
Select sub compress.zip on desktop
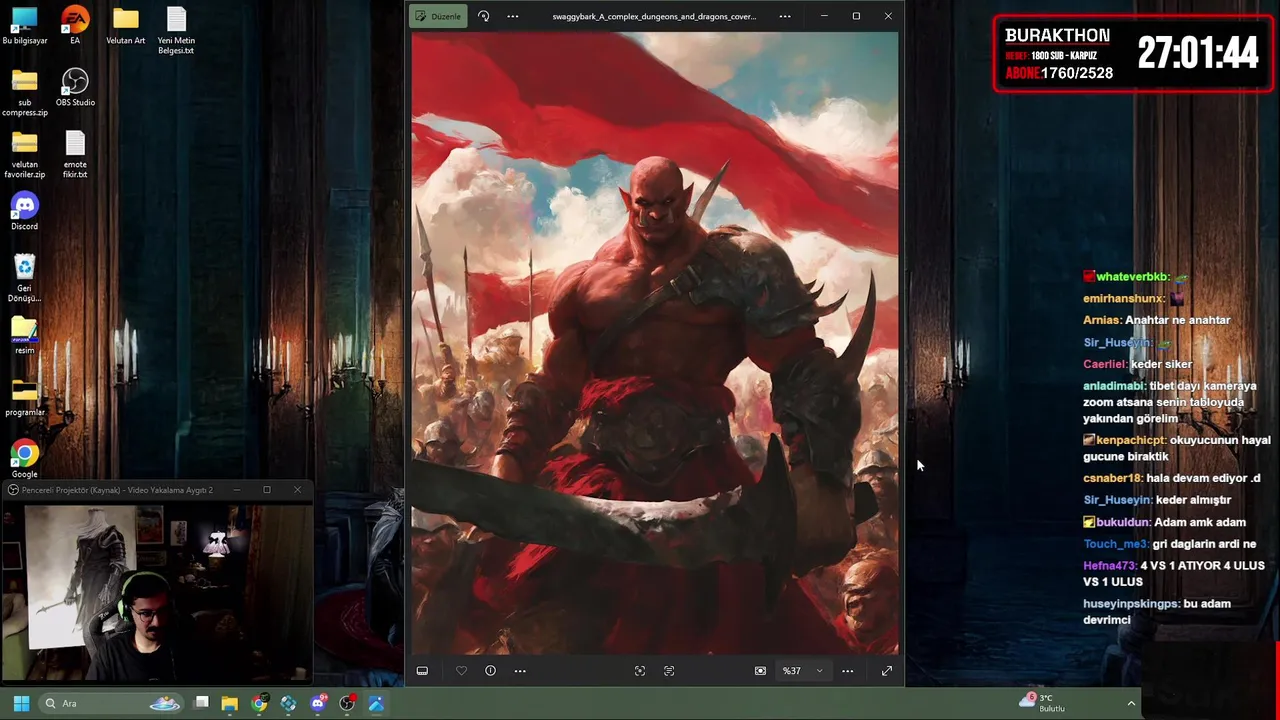tap(25, 94)
